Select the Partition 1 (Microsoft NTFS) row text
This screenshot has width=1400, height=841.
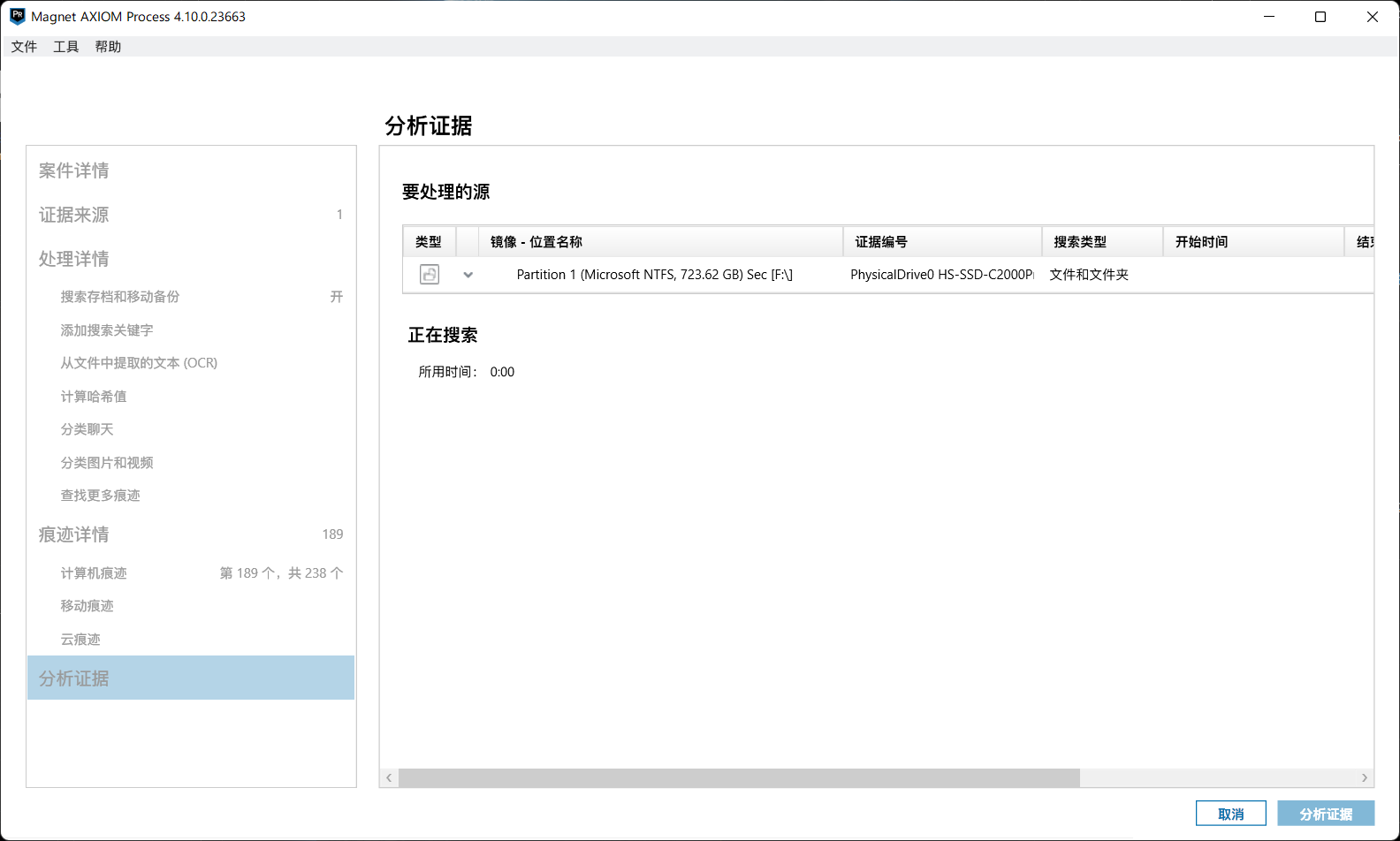(x=655, y=275)
